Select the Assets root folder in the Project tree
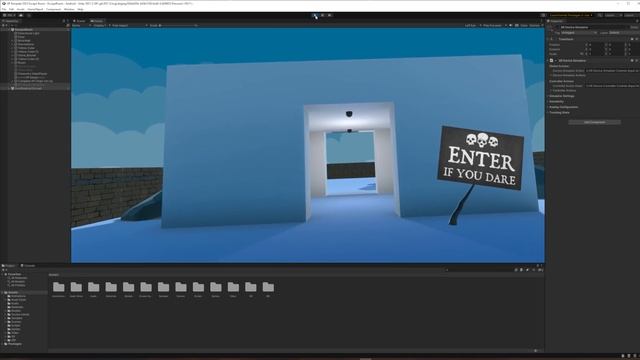This screenshot has height=360, width=640. click(x=13, y=292)
